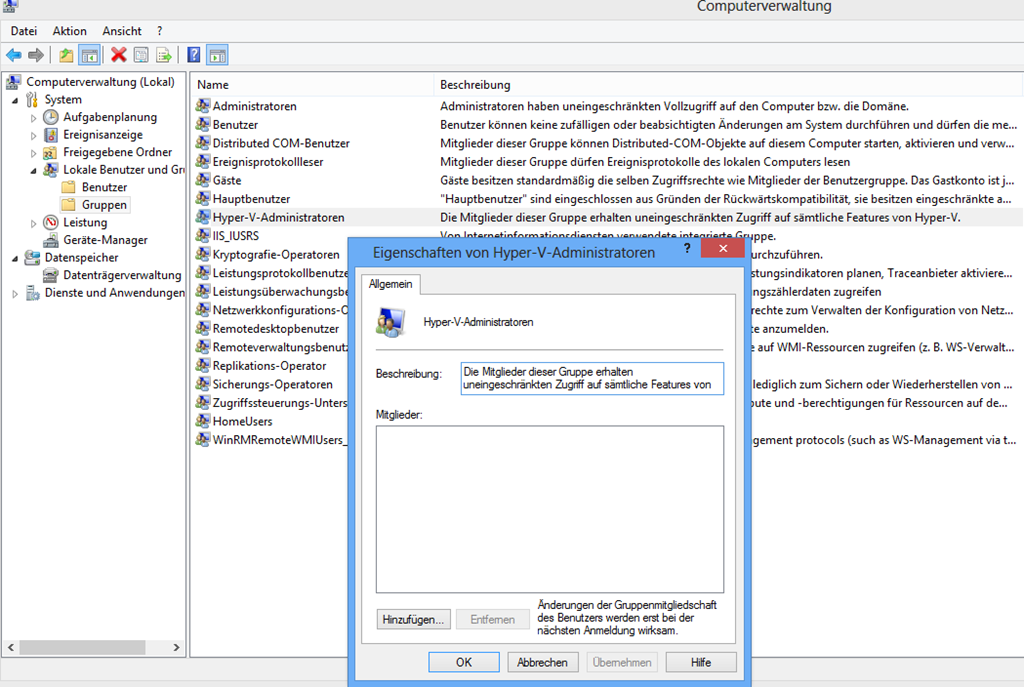Click the dialog's ? context help button
This screenshot has height=687, width=1024.
click(687, 248)
